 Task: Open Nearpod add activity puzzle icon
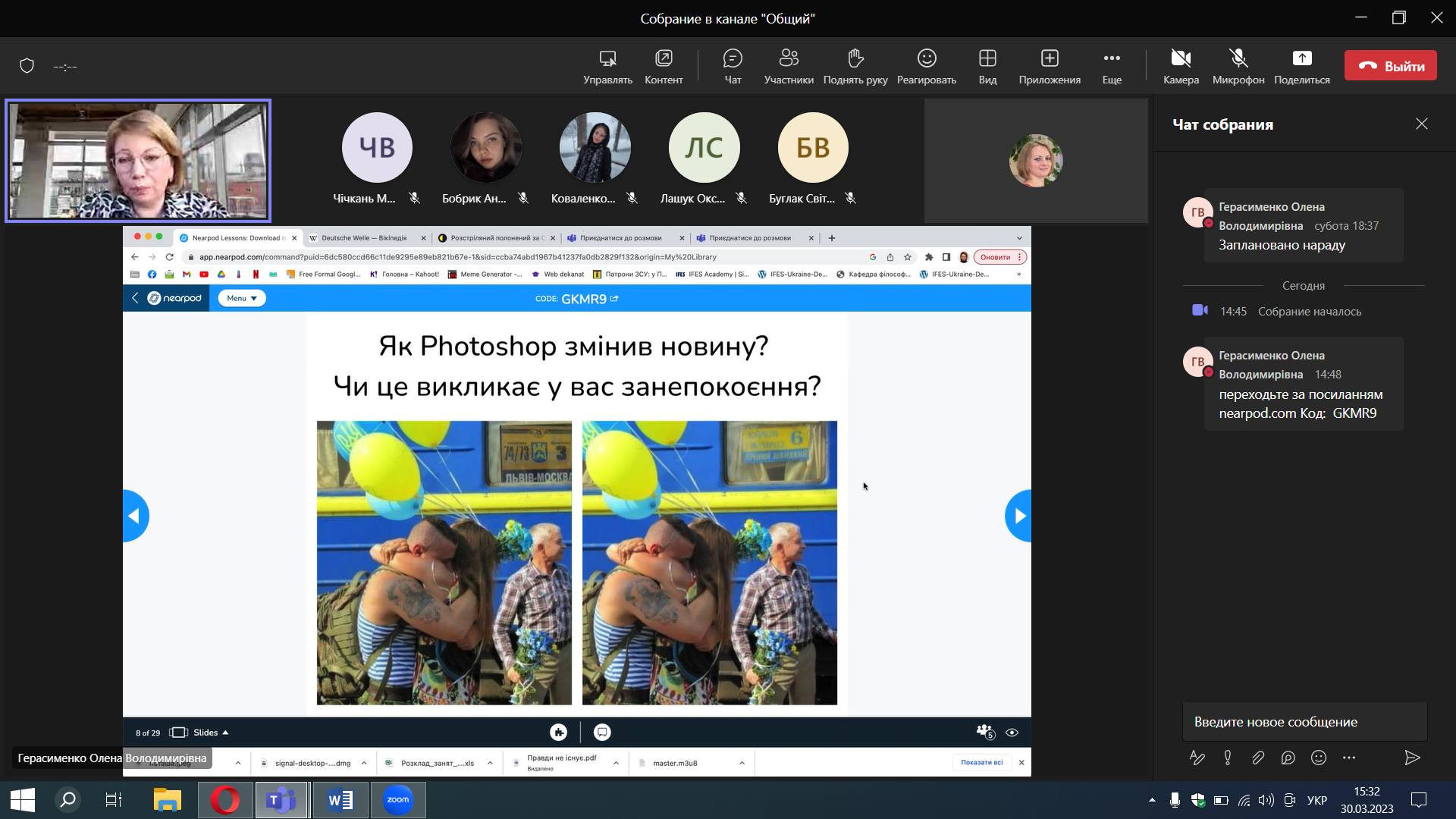pos(559,733)
